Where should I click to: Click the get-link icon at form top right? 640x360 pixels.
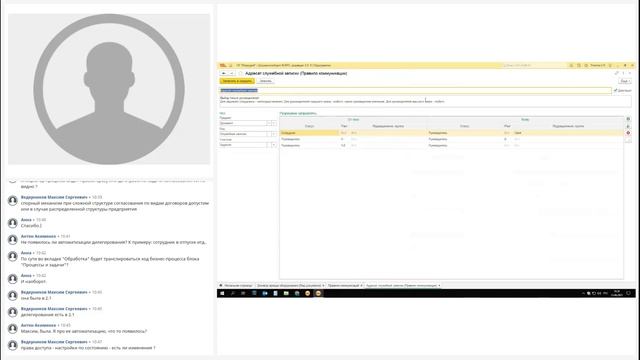point(616,73)
